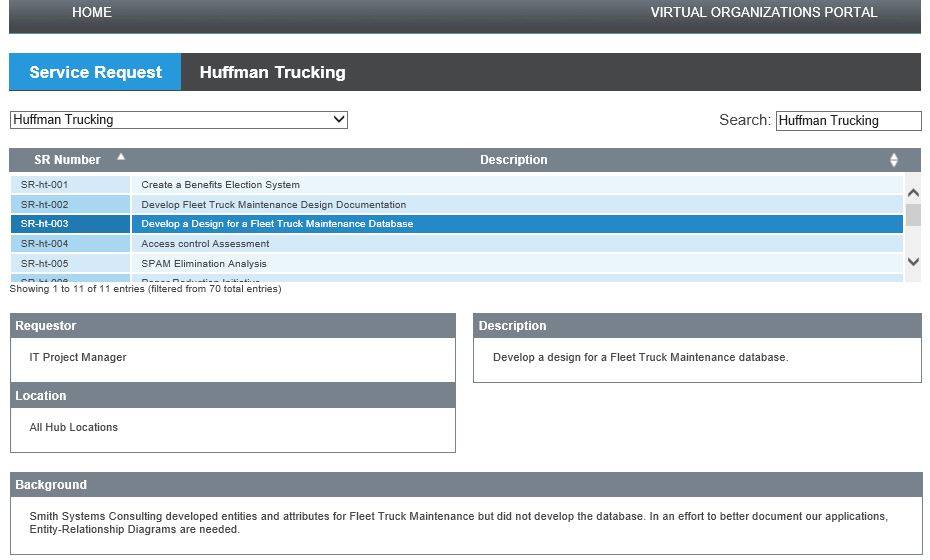Go to the HOME page
Screen dimensions: 930x560
[x=91, y=12]
